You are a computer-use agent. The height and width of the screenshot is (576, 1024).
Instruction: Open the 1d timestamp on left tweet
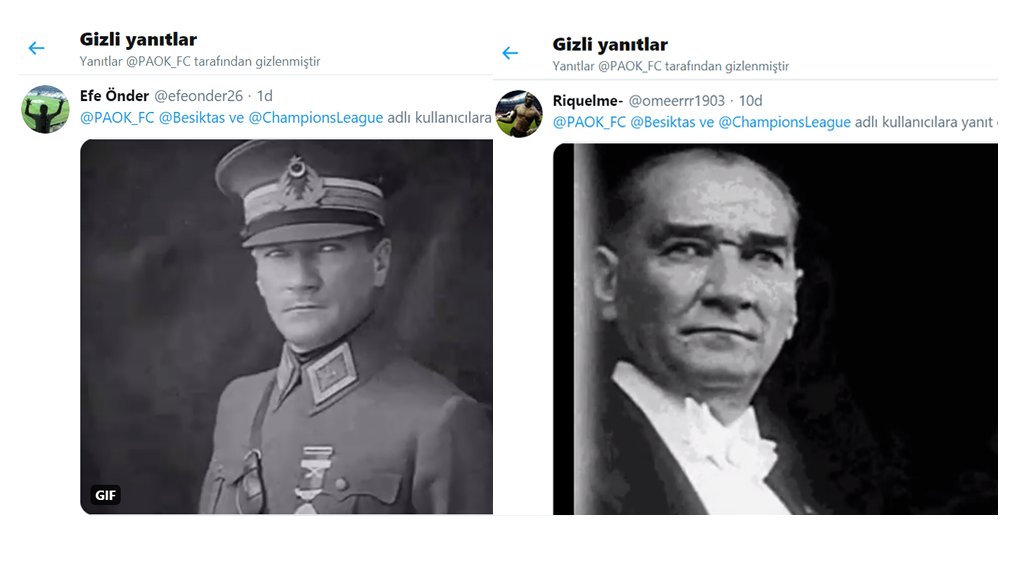(x=264, y=96)
